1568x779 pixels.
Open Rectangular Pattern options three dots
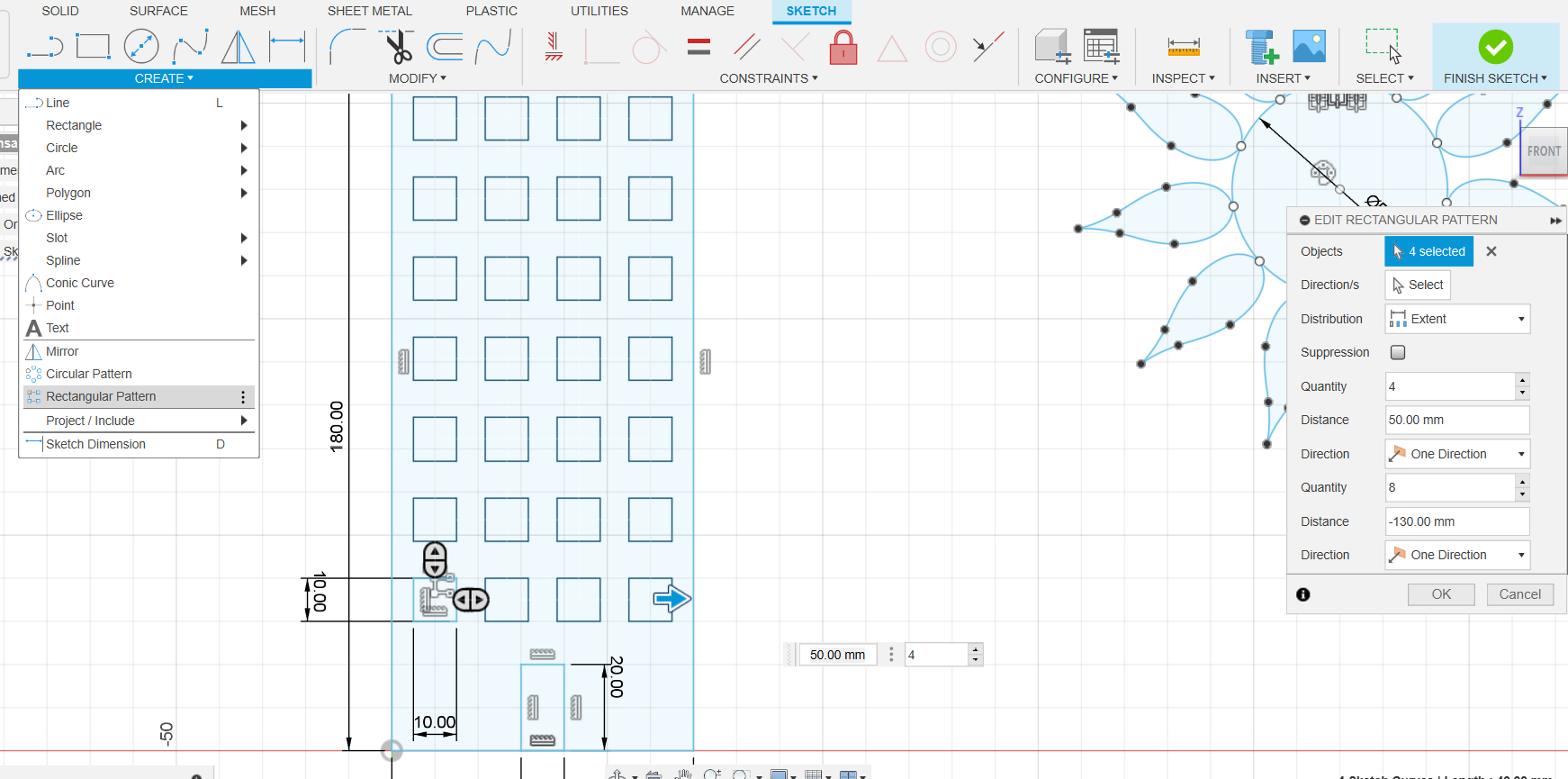(x=243, y=396)
